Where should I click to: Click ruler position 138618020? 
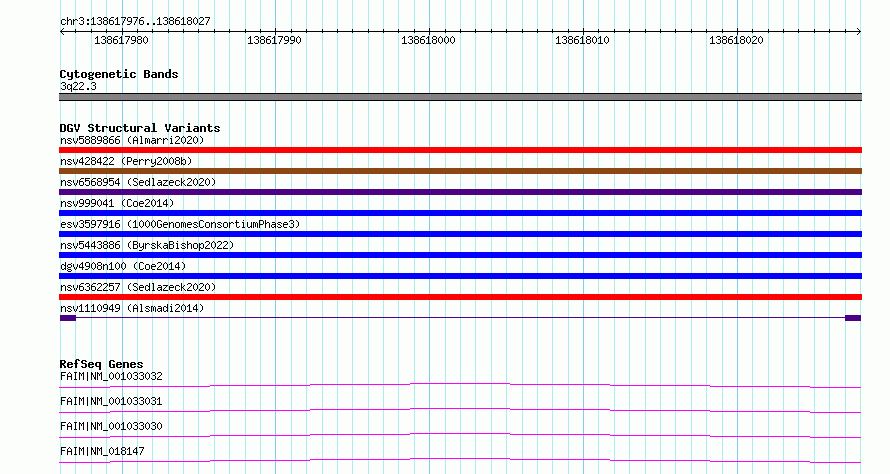736,40
